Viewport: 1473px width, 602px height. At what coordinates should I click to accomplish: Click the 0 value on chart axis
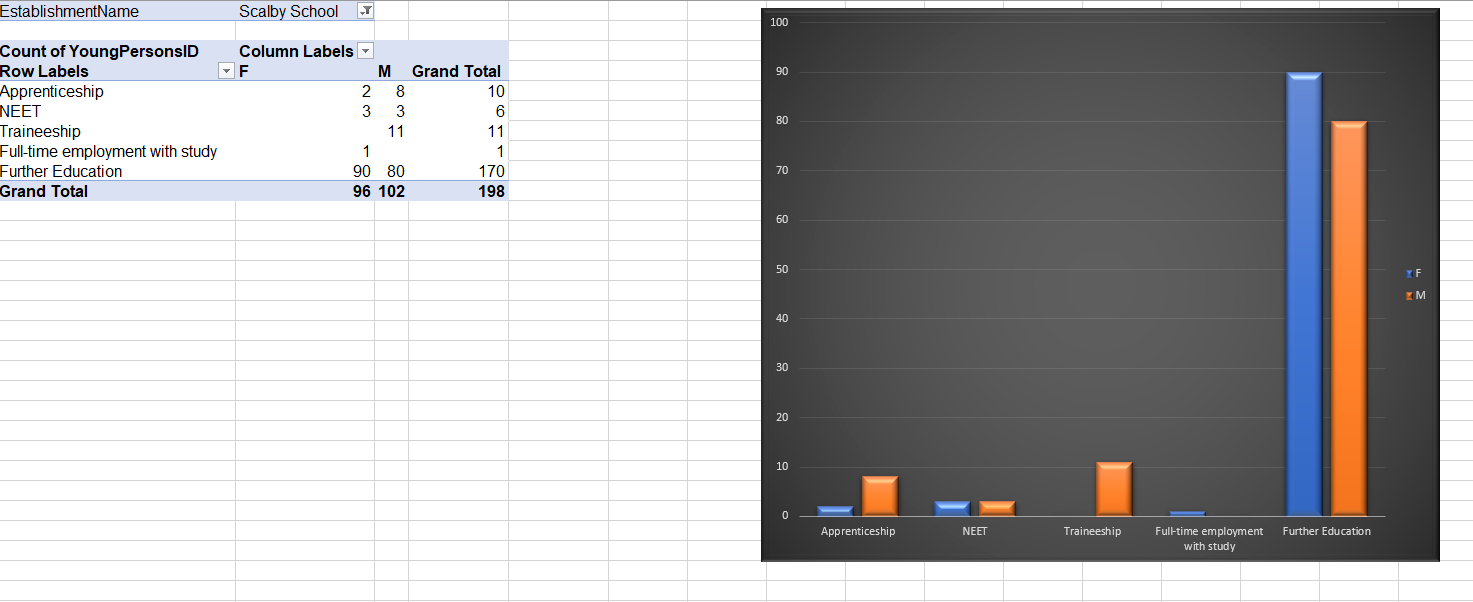click(x=785, y=516)
